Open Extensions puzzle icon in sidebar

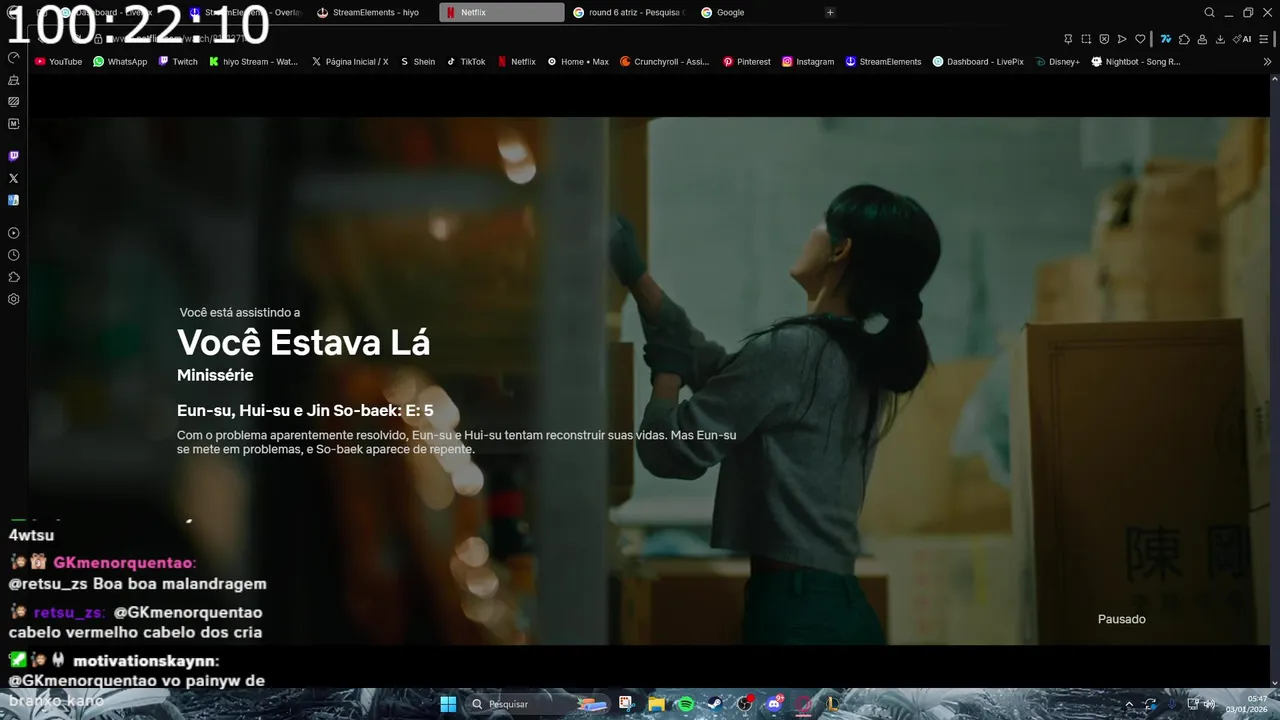(14, 277)
